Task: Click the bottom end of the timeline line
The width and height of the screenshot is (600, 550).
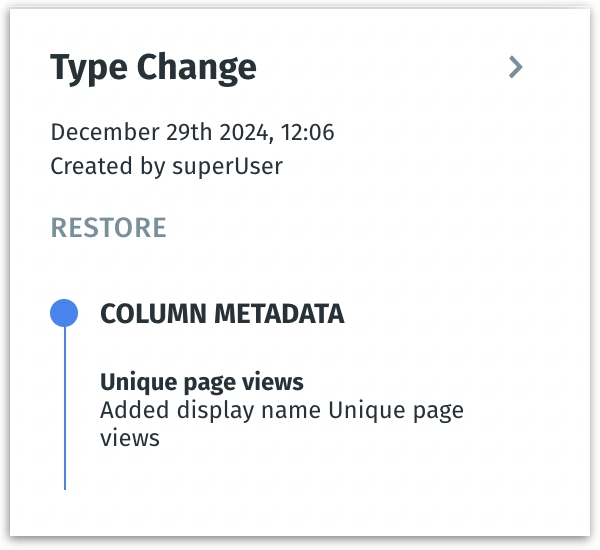Action: 65,484
